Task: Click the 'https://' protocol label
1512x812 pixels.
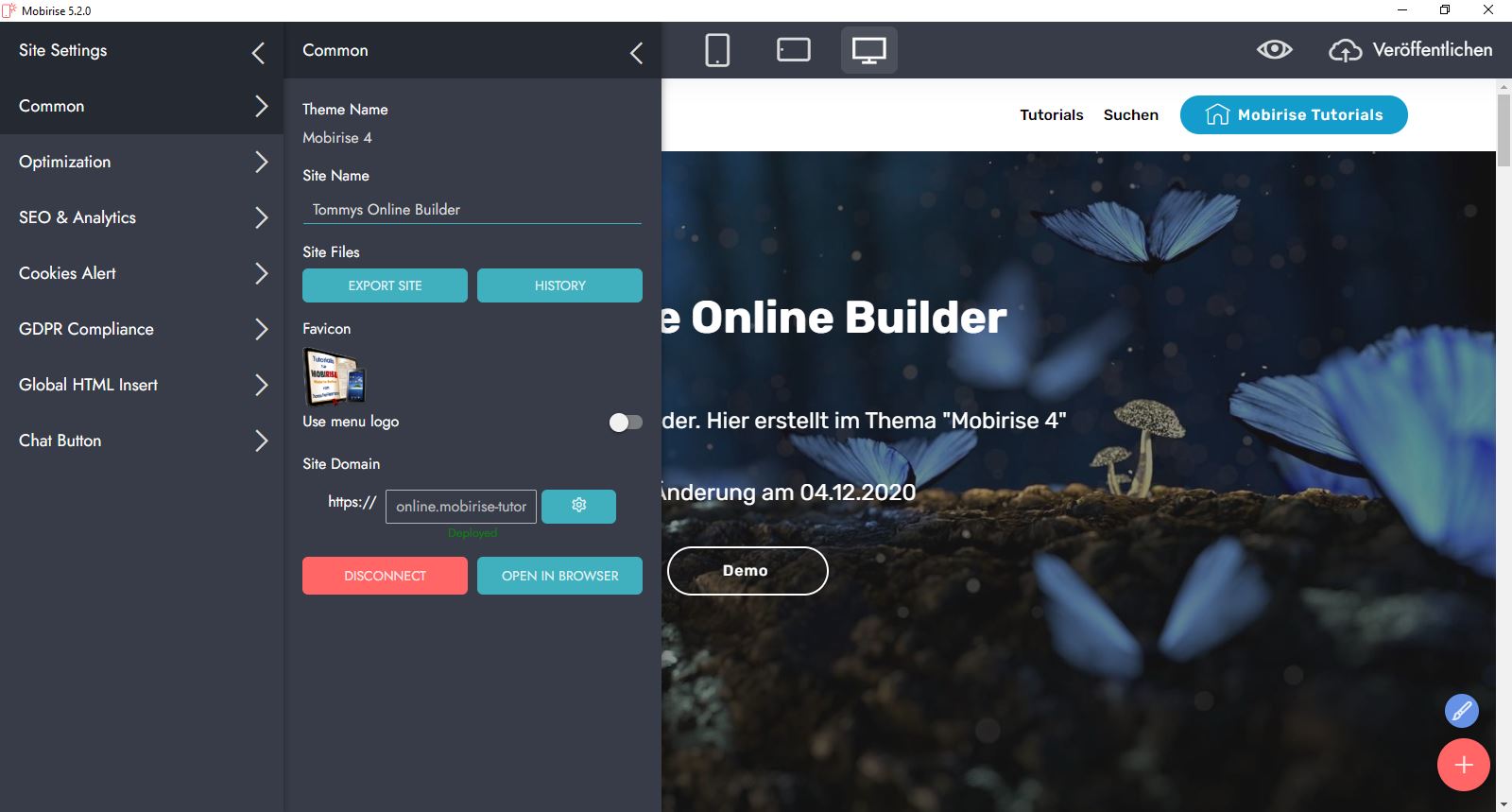Action: (352, 502)
